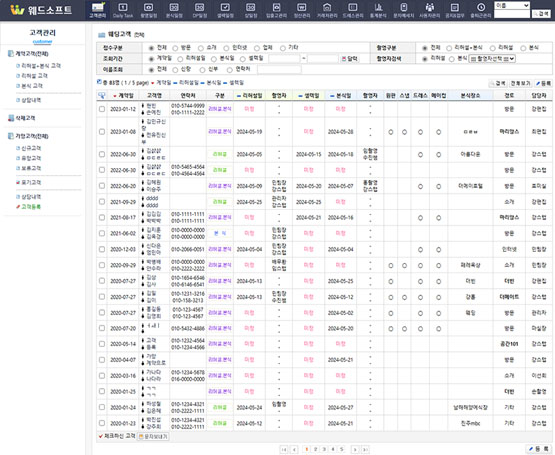Open 고객등록 in the left sidebar
The width and height of the screenshot is (555, 455).
[31, 207]
